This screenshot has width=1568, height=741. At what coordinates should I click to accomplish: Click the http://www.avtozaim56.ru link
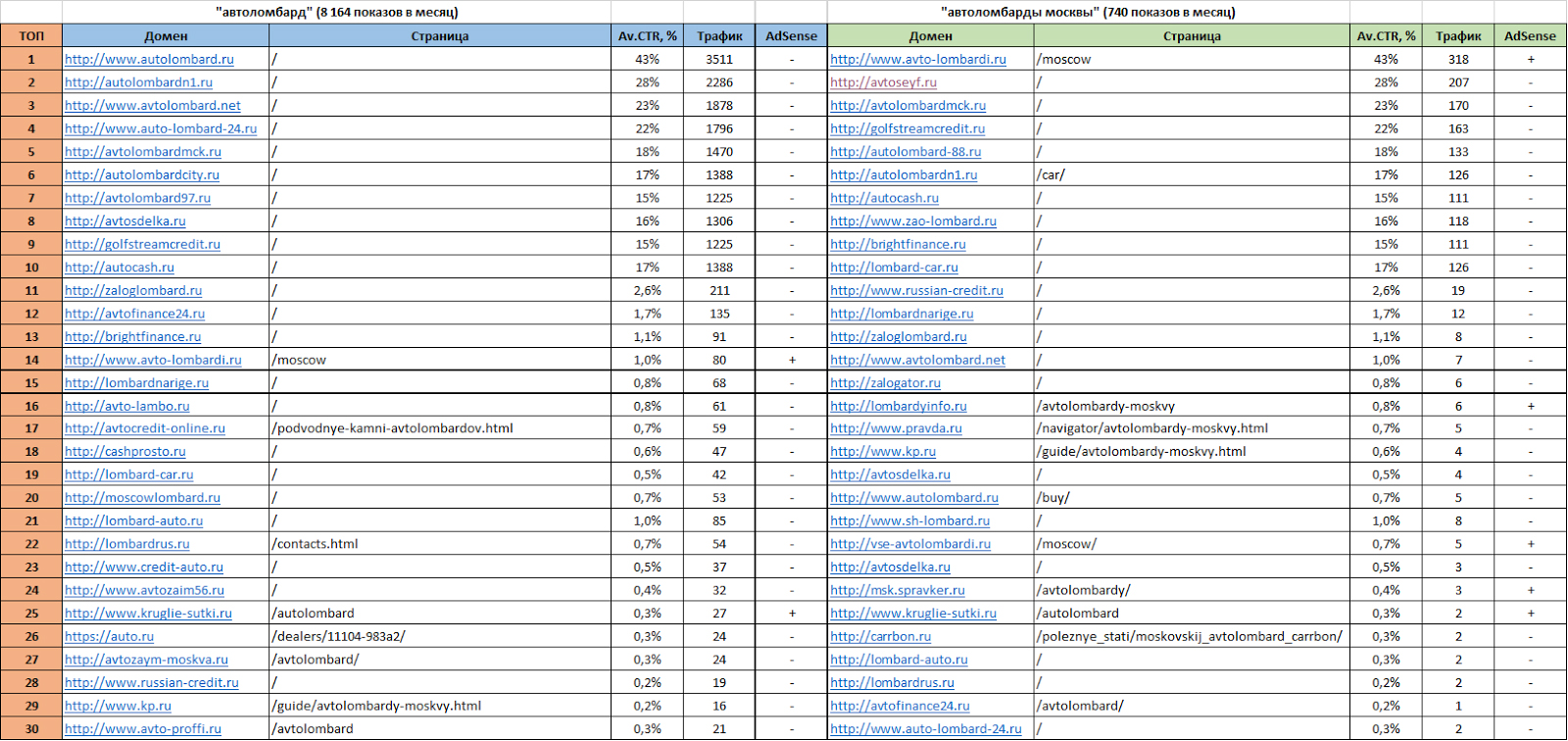(x=144, y=590)
